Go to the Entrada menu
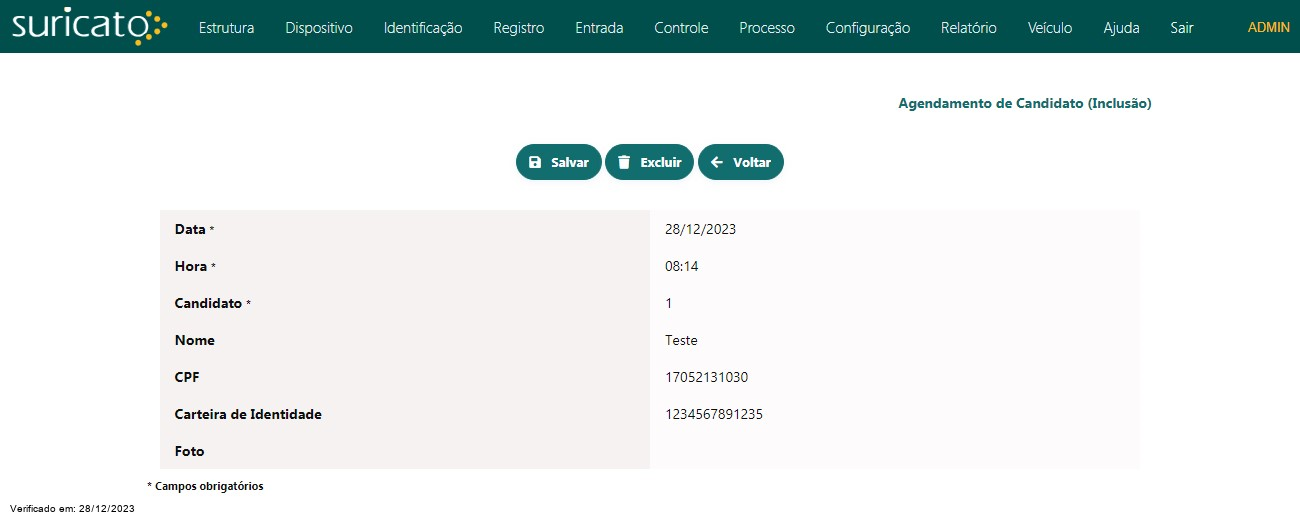 [599, 28]
